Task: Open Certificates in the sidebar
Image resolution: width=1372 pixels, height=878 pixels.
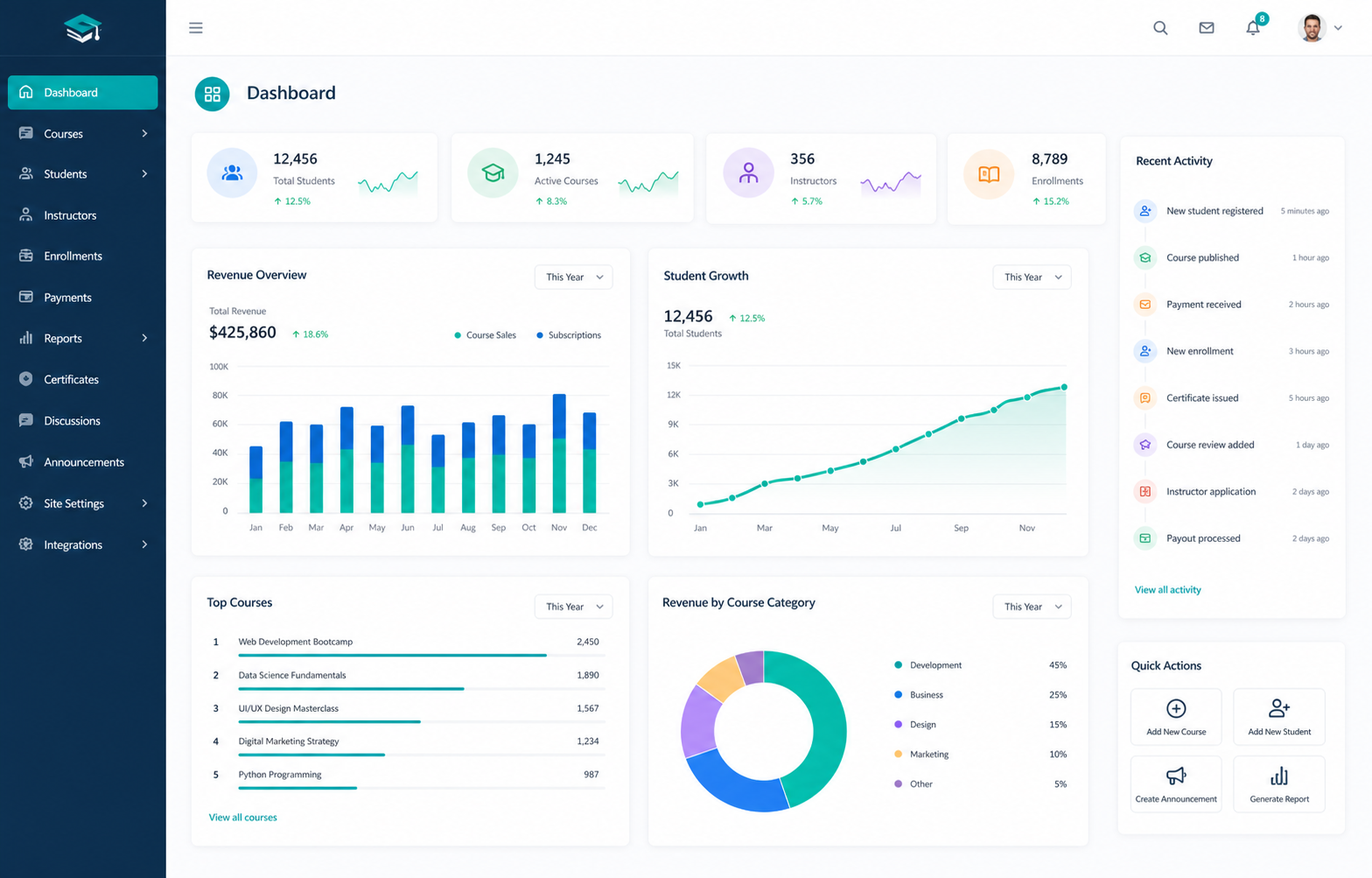Action: pyautogui.click(x=83, y=380)
